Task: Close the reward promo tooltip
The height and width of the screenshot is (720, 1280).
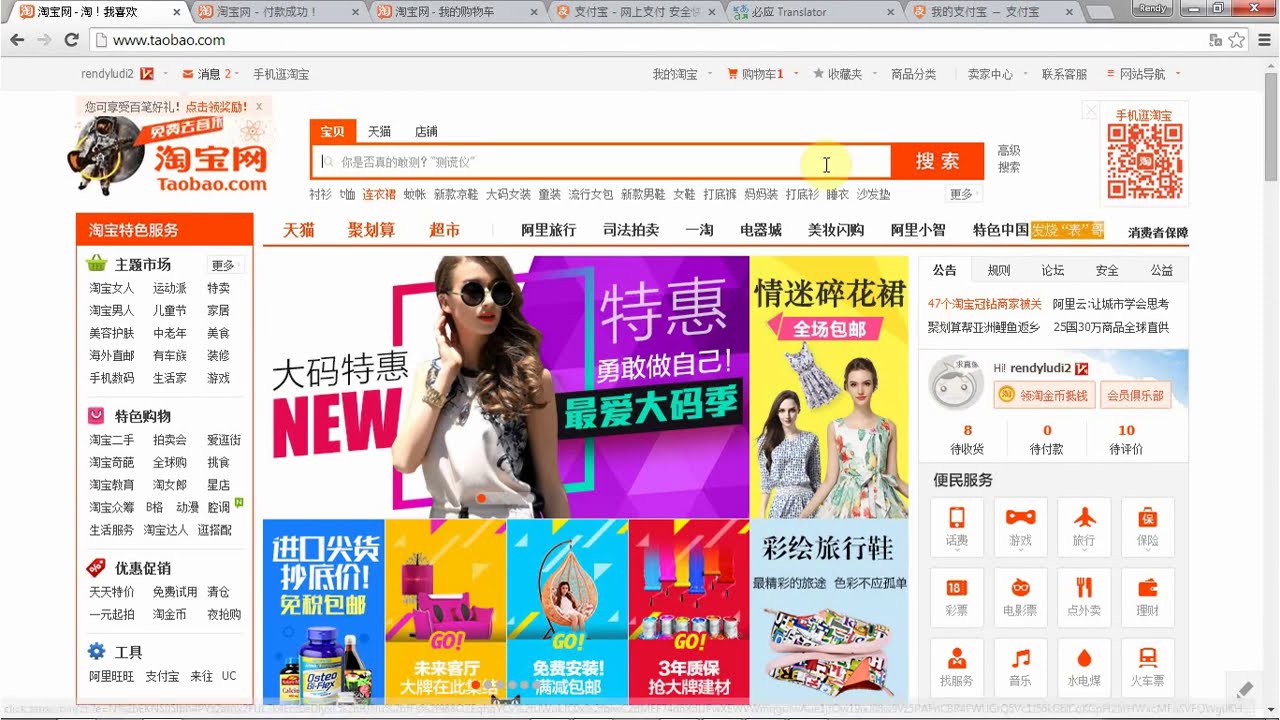Action: (x=259, y=106)
